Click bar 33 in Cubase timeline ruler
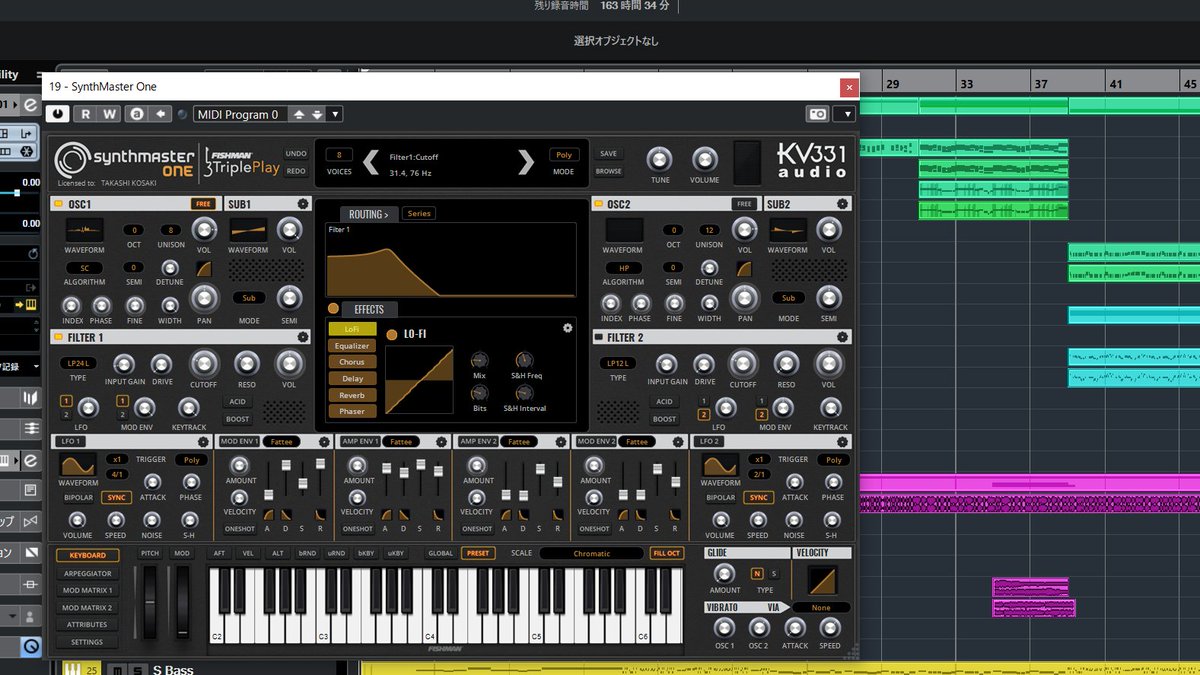1200x675 pixels. click(966, 85)
